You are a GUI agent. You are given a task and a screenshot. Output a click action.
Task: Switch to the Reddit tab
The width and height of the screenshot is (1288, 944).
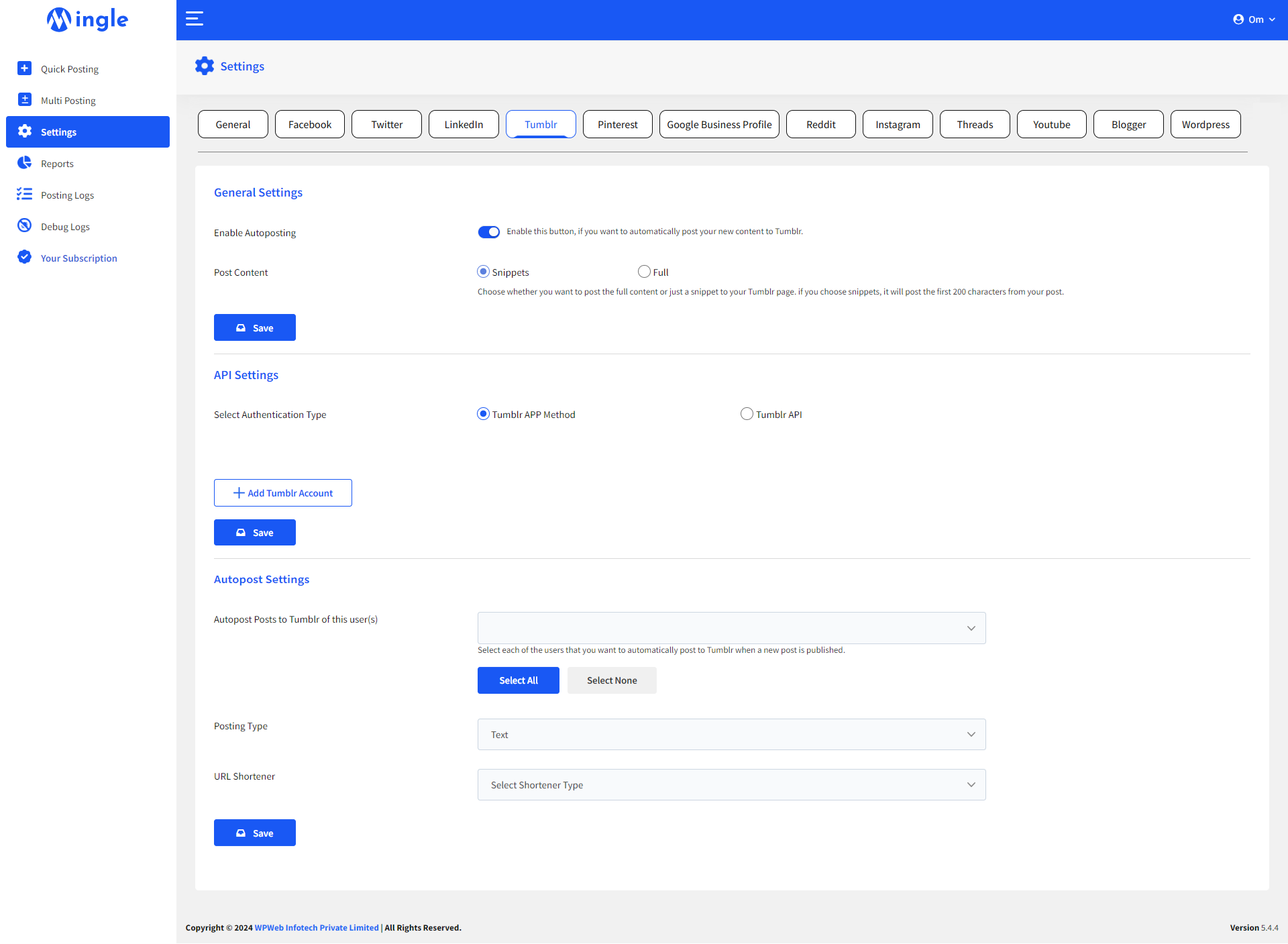[821, 124]
